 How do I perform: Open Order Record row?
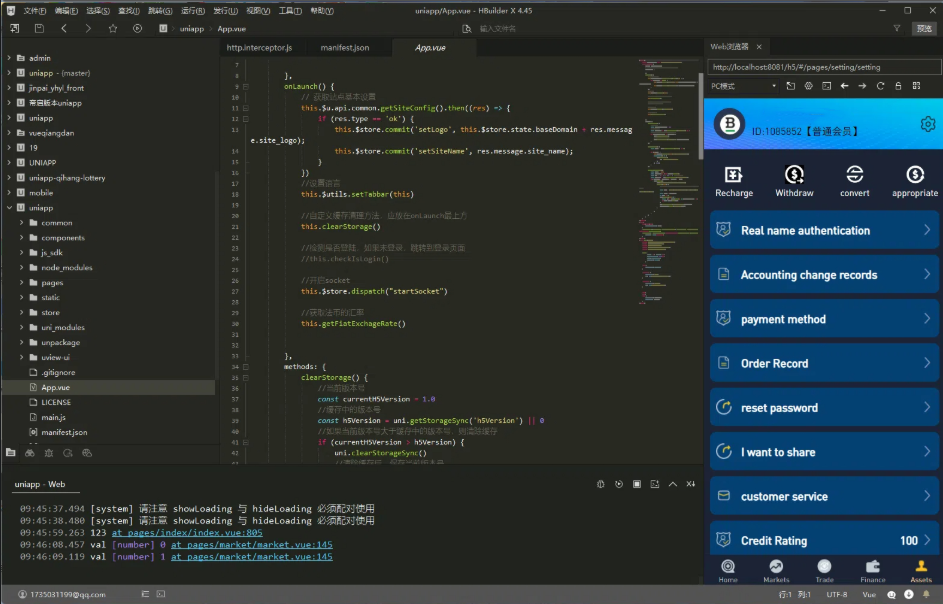tap(824, 363)
